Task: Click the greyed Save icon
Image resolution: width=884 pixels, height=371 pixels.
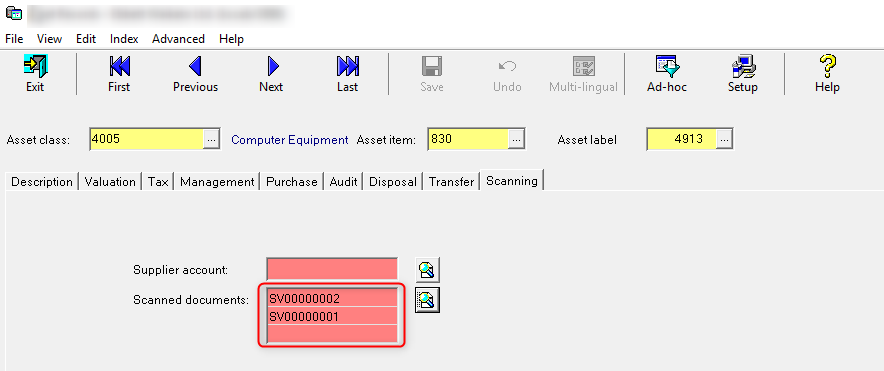Action: tap(432, 74)
